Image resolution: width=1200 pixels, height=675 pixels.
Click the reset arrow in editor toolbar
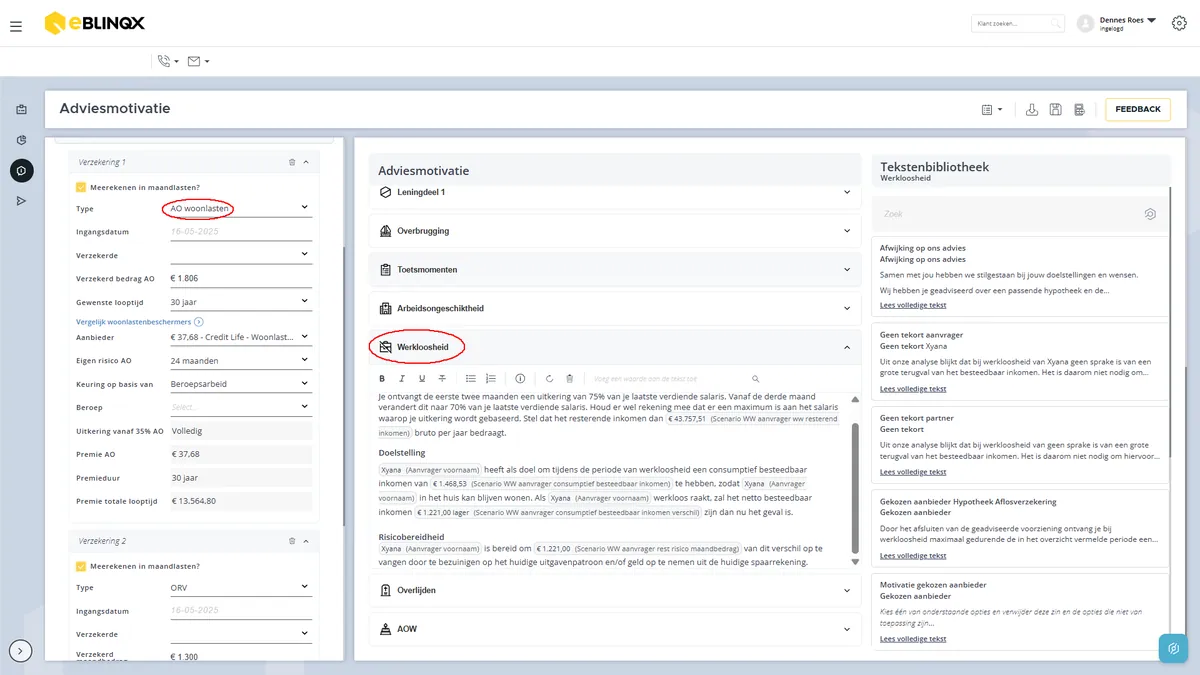click(x=549, y=379)
